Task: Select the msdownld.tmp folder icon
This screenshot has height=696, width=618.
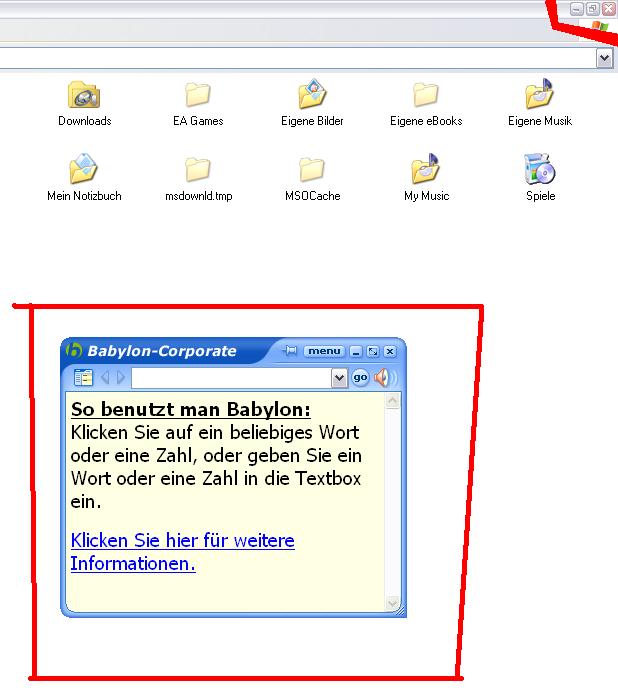Action: coord(198,169)
